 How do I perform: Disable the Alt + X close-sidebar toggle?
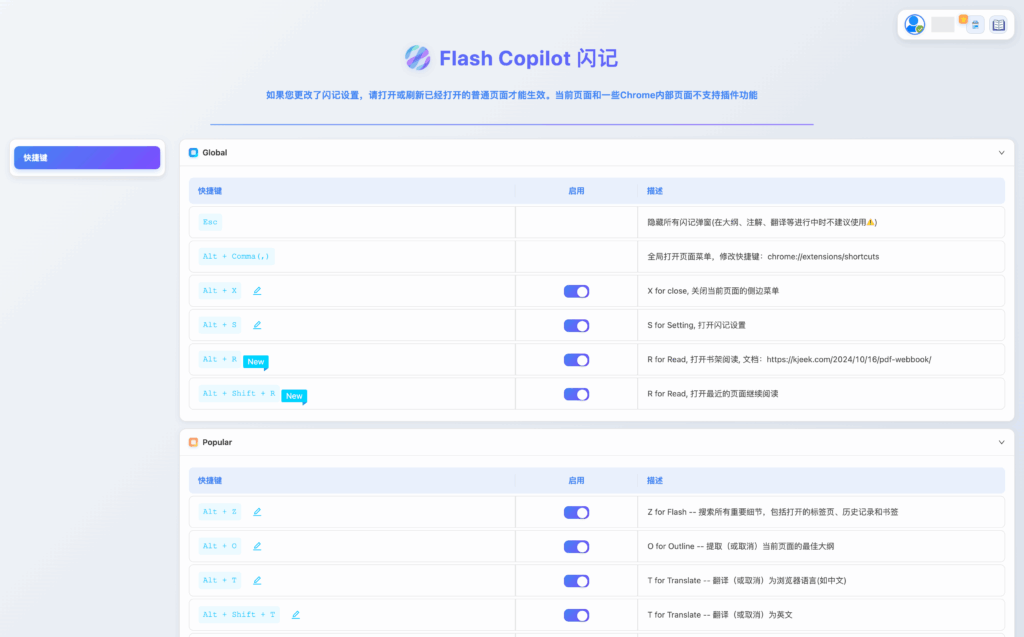point(576,291)
